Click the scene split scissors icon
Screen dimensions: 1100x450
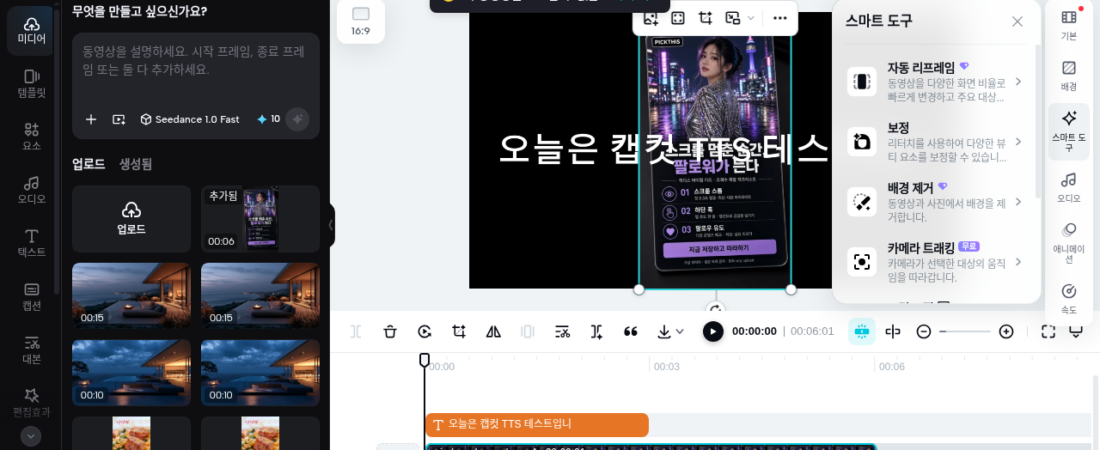562,331
